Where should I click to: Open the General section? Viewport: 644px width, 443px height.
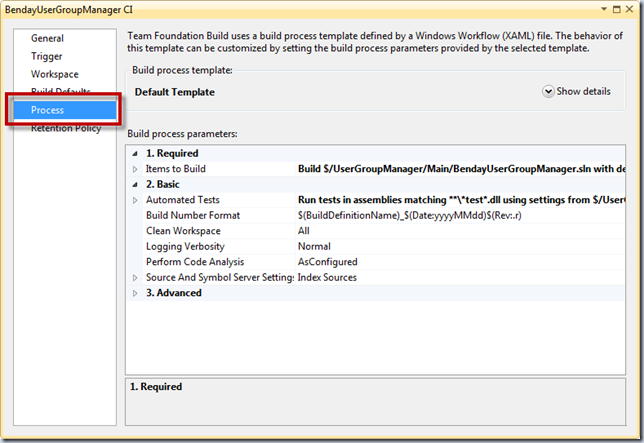tap(47, 38)
